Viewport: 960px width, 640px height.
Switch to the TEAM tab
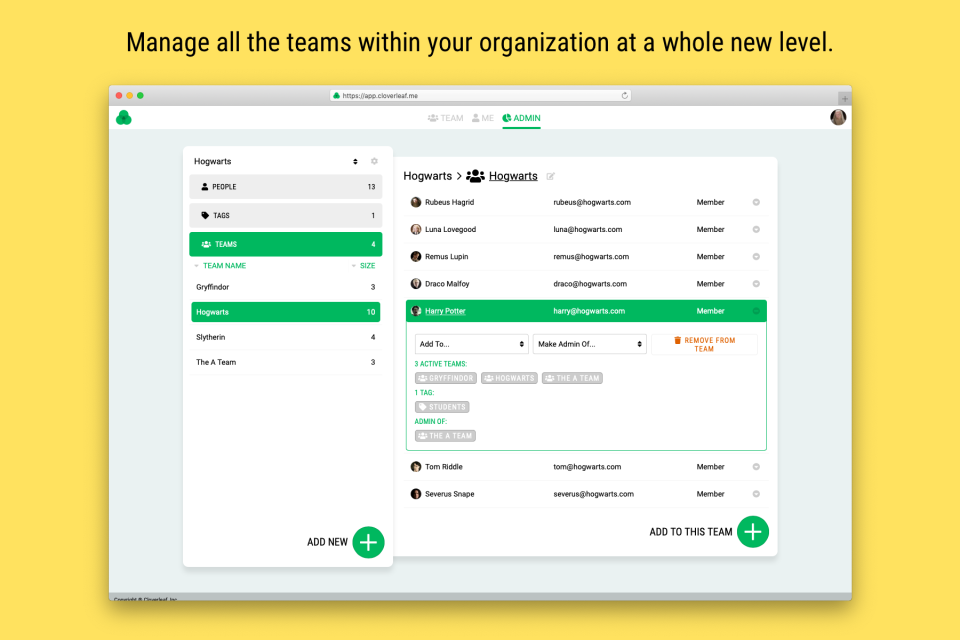point(446,118)
